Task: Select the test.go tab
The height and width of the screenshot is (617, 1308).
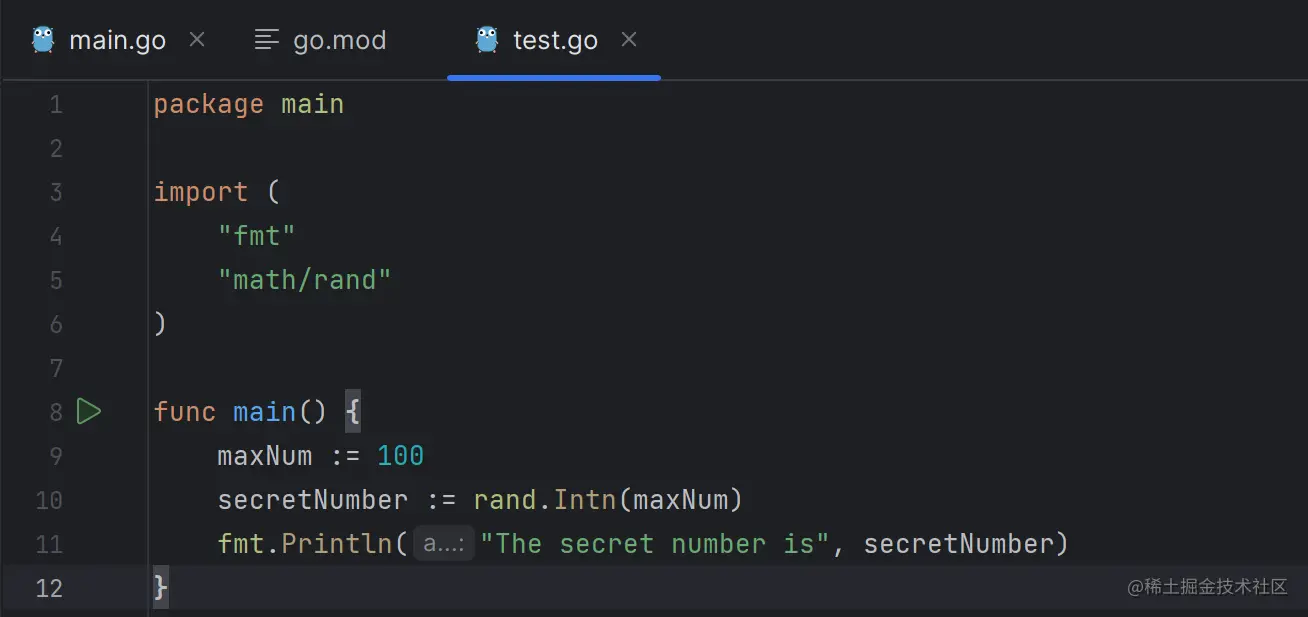Action: pyautogui.click(x=555, y=41)
